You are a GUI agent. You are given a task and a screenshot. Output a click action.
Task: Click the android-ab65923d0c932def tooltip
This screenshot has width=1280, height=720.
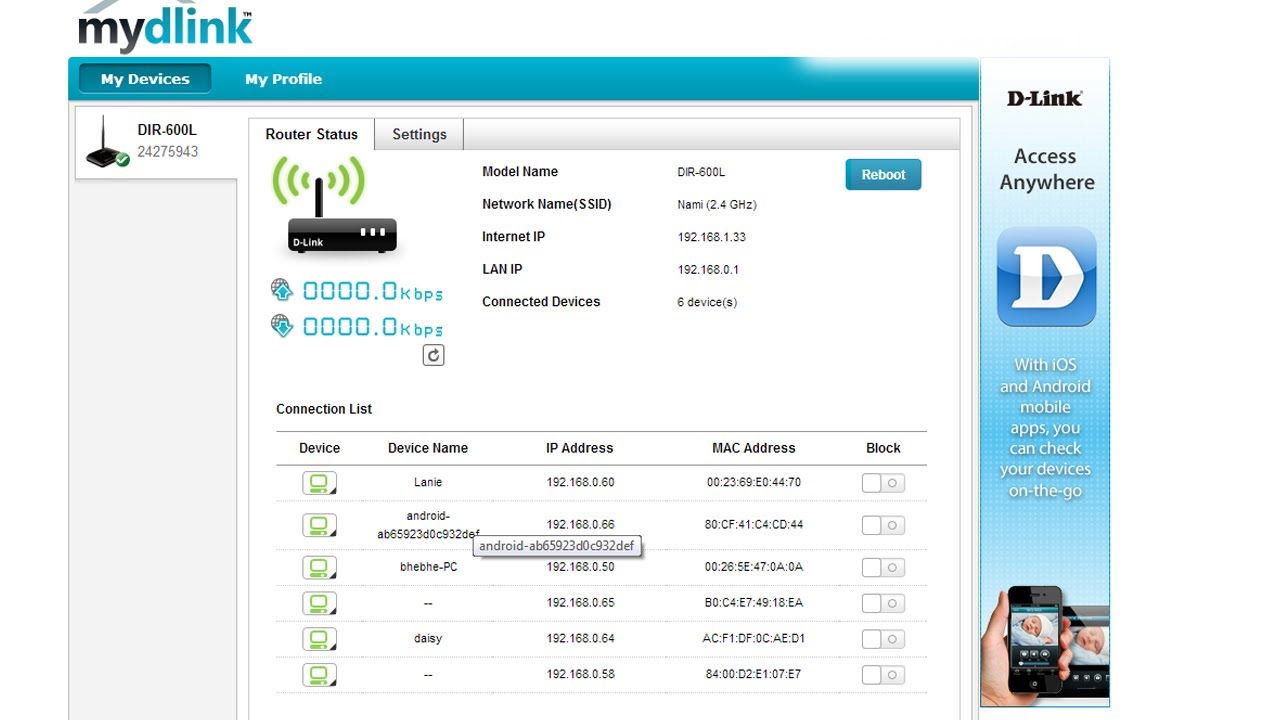tap(557, 546)
